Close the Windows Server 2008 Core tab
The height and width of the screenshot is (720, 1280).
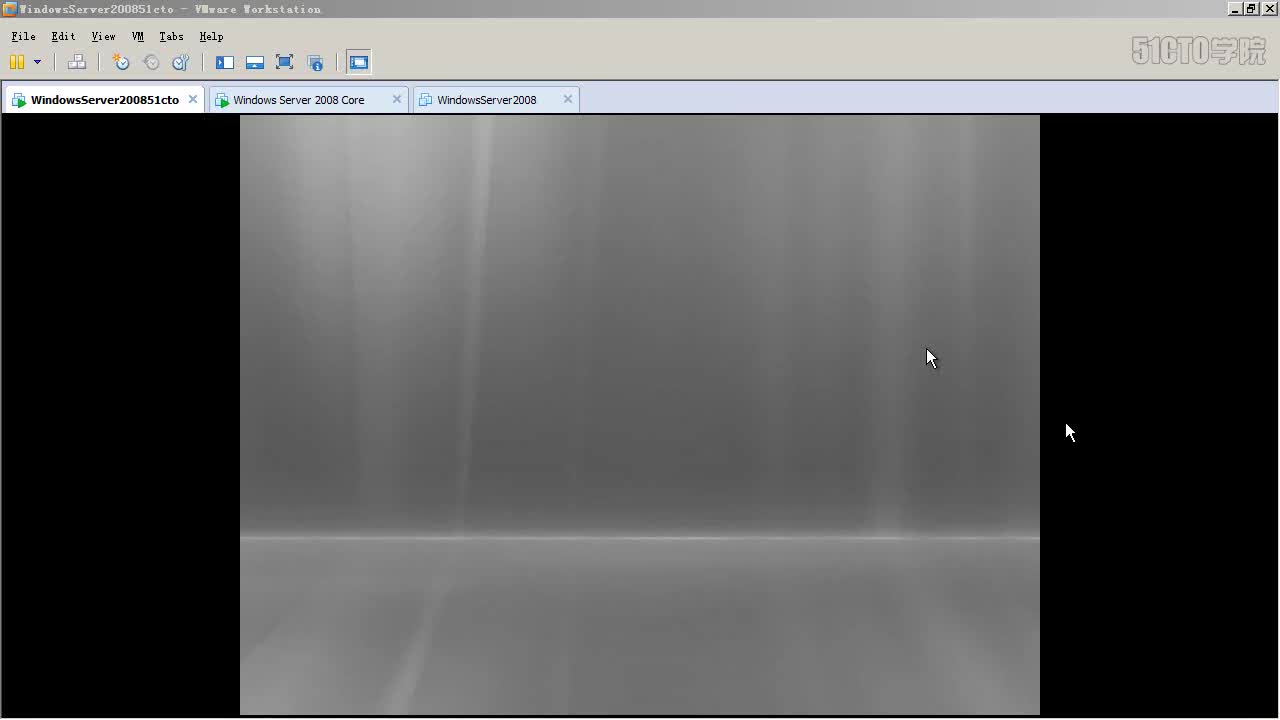tap(397, 99)
